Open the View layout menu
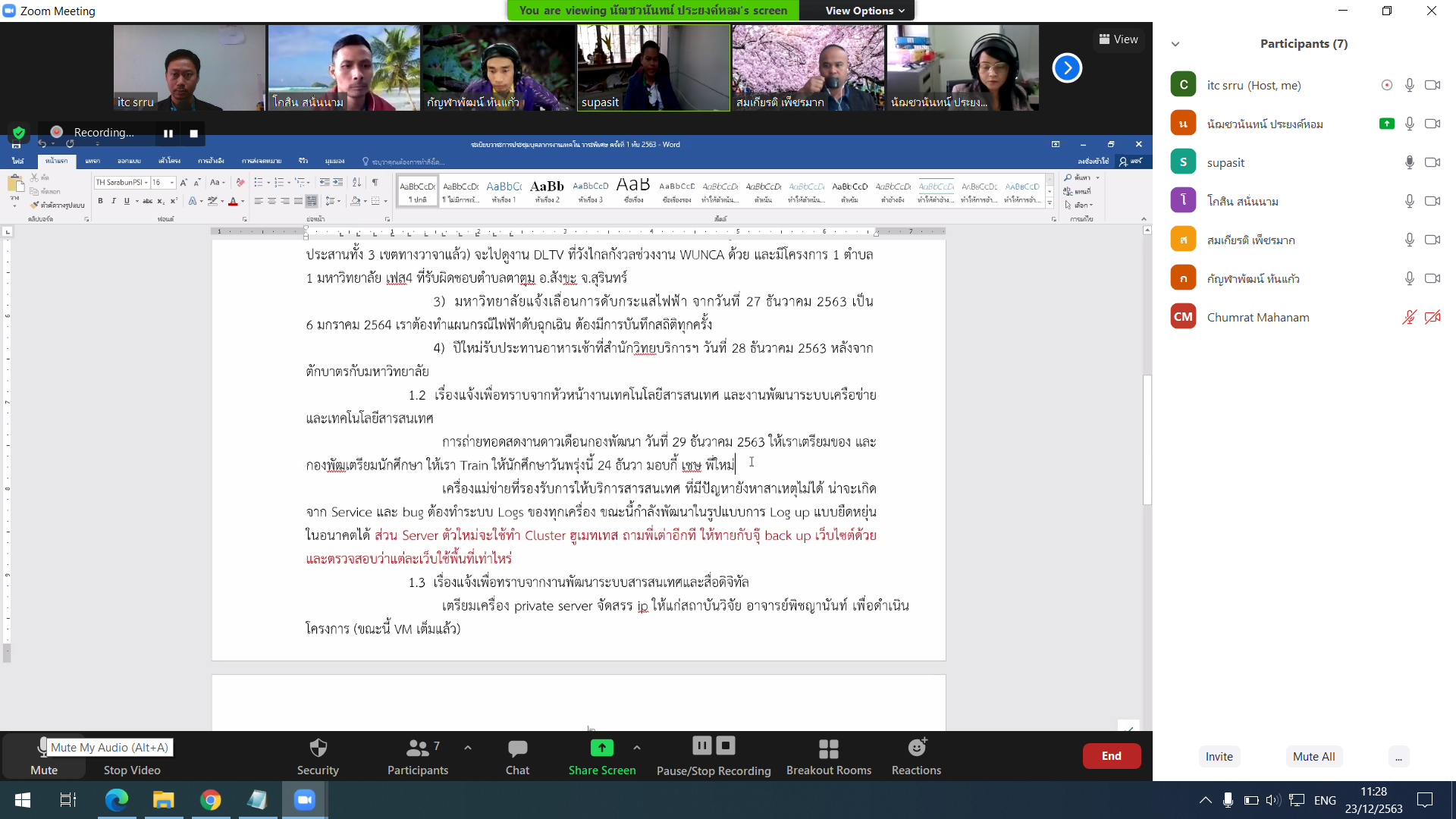Screen dimensions: 1456x819 click(x=1119, y=39)
